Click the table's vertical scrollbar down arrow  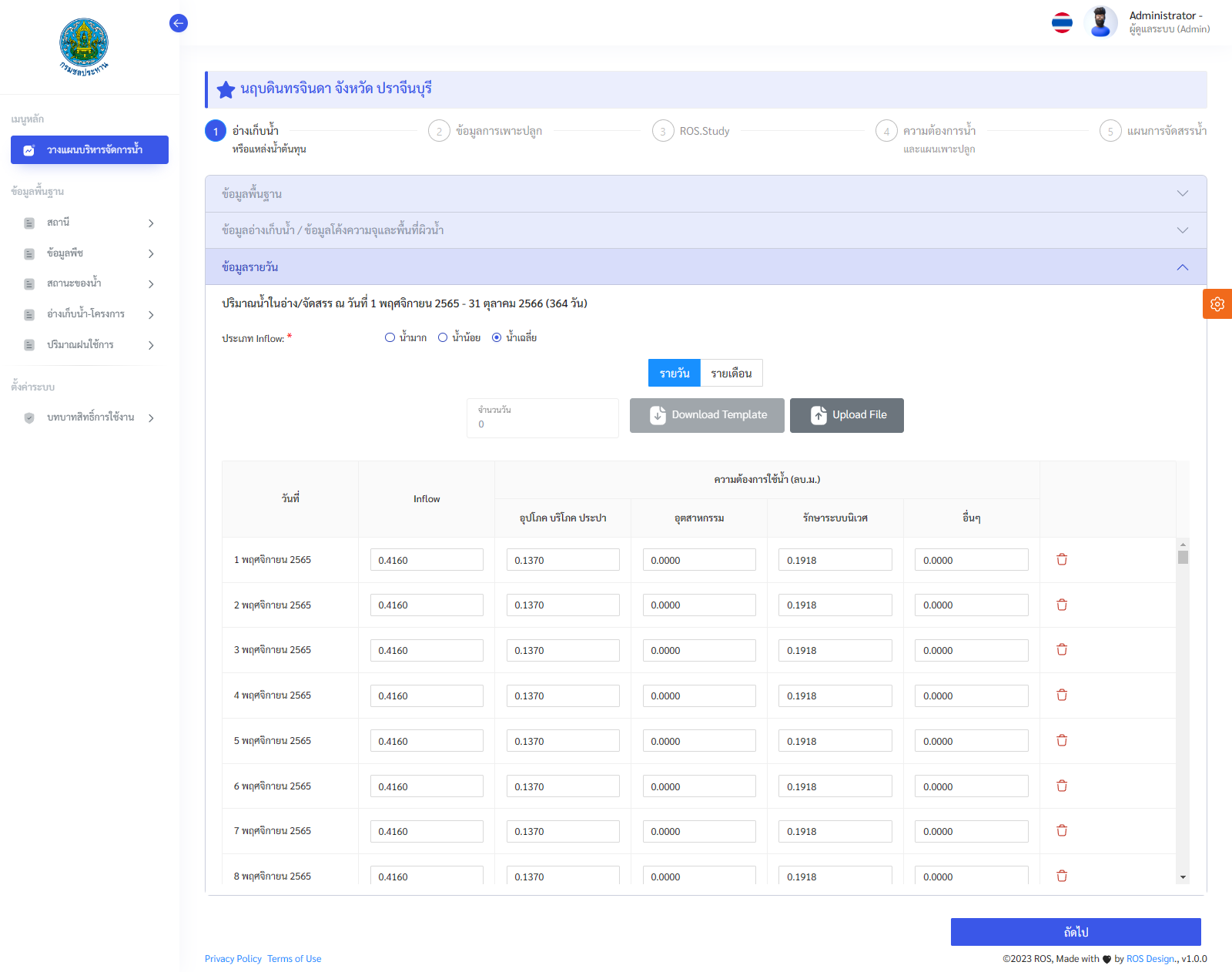point(1182,877)
